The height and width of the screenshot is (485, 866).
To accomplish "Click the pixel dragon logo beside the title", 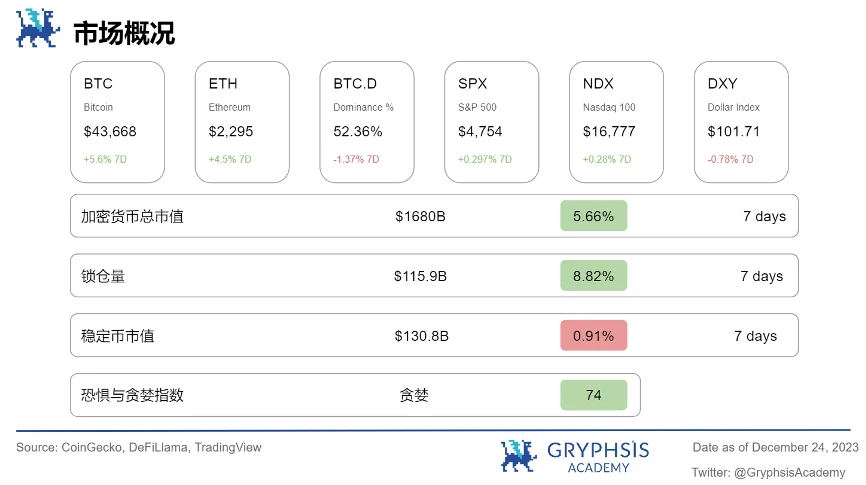I will [x=38, y=29].
